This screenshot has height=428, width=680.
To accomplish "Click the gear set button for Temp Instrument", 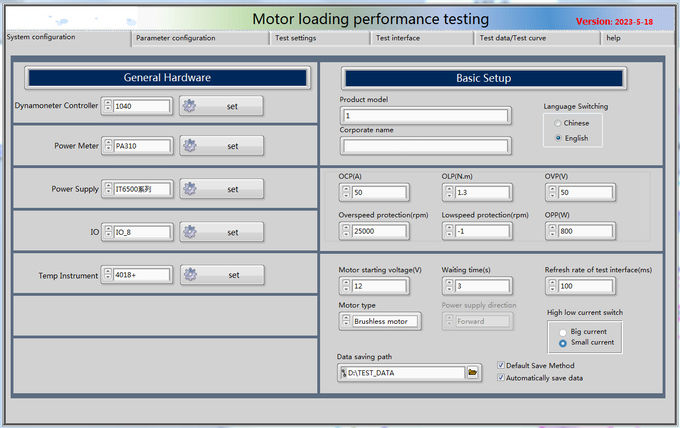I will 221,275.
